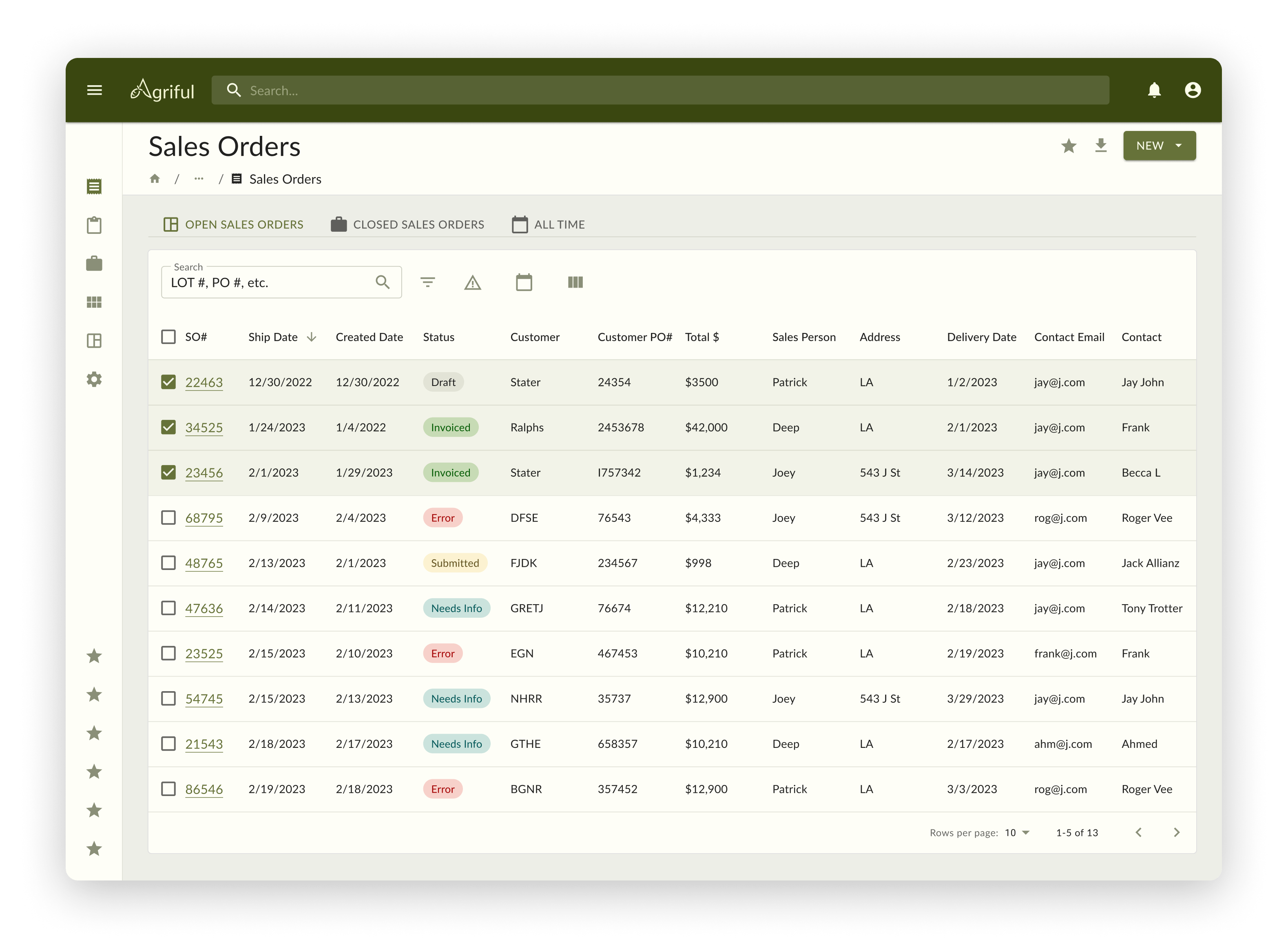Star this page using the star icon
Viewport: 1288px width, 938px height.
click(x=1069, y=146)
